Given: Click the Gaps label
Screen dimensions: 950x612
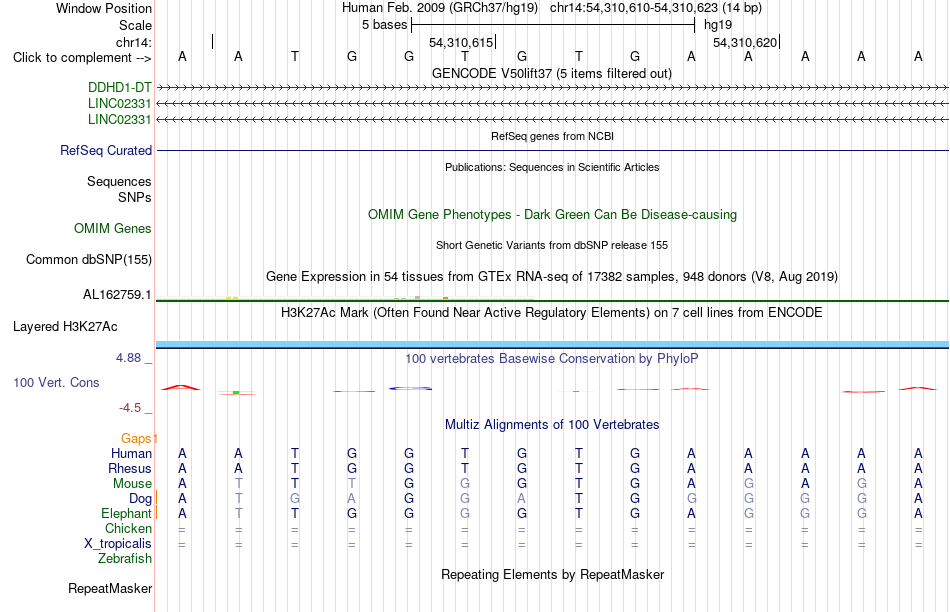Looking at the screenshot, I should coord(136,438).
